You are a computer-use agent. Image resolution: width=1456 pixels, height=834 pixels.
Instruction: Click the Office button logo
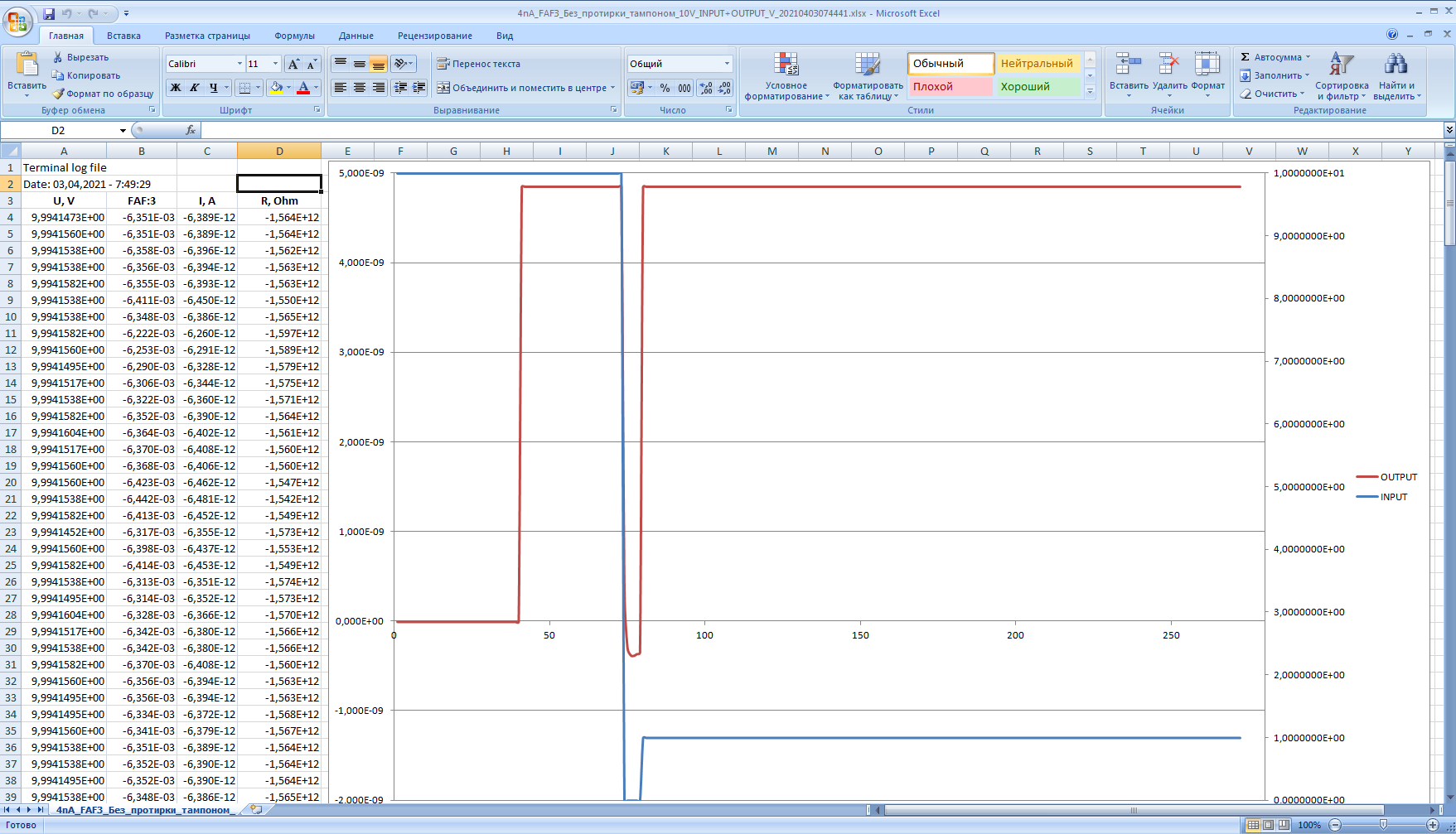17,20
